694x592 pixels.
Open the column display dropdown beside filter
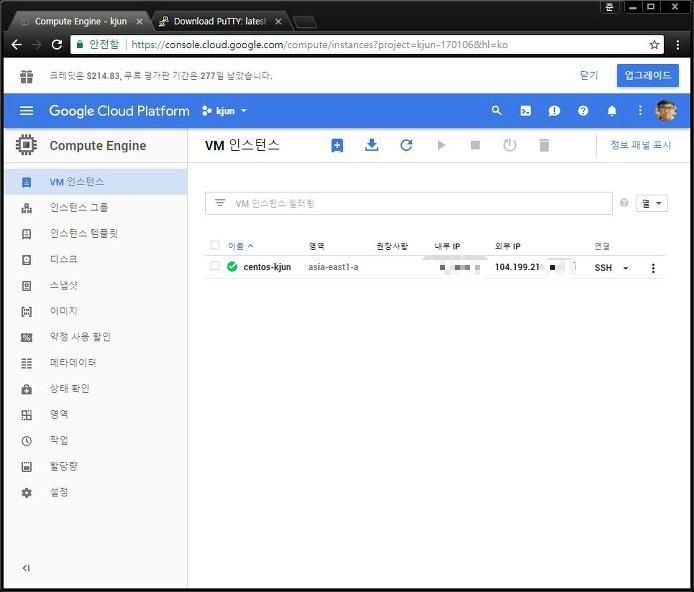tap(652, 204)
